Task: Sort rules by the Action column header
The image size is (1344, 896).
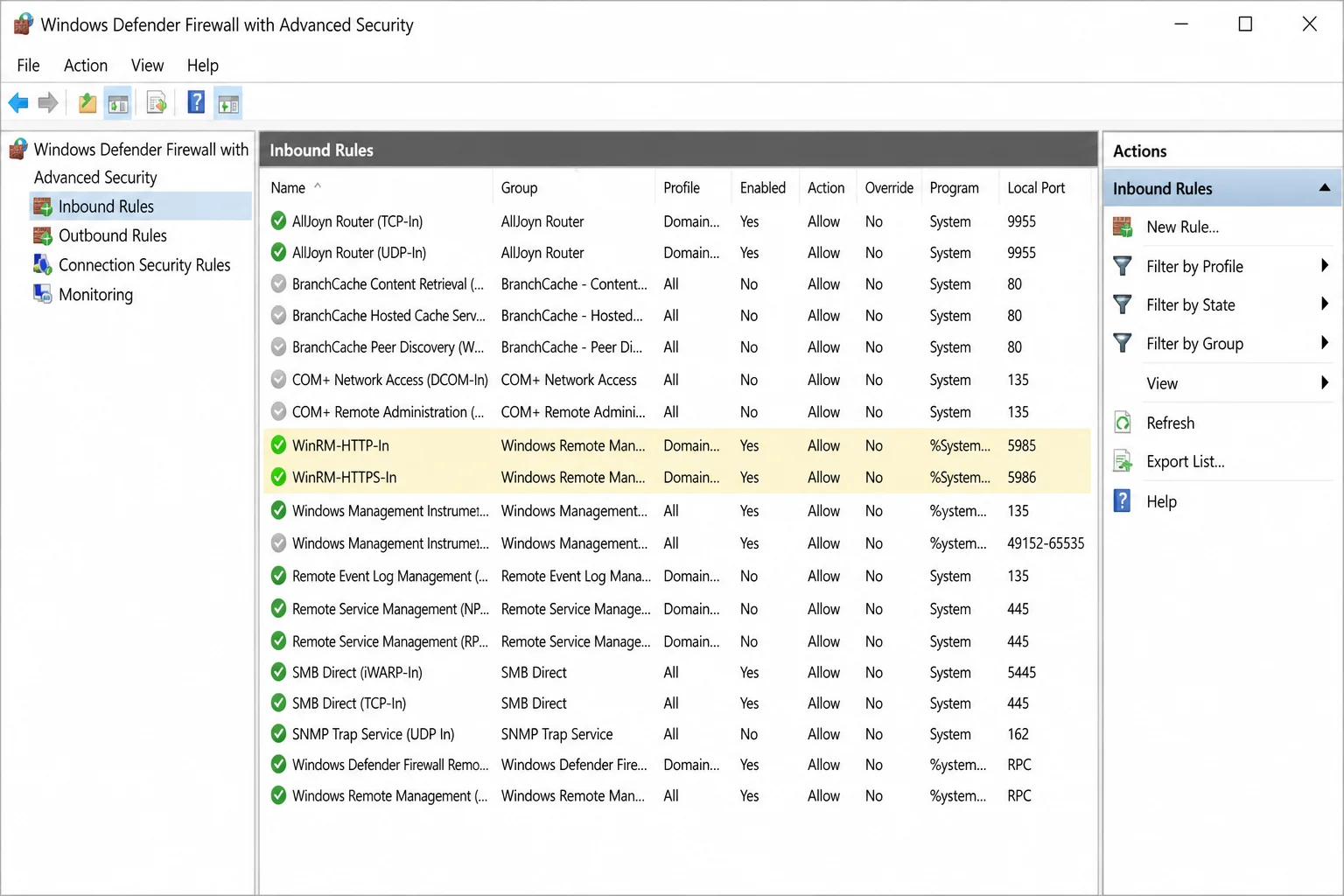Action: coord(826,187)
